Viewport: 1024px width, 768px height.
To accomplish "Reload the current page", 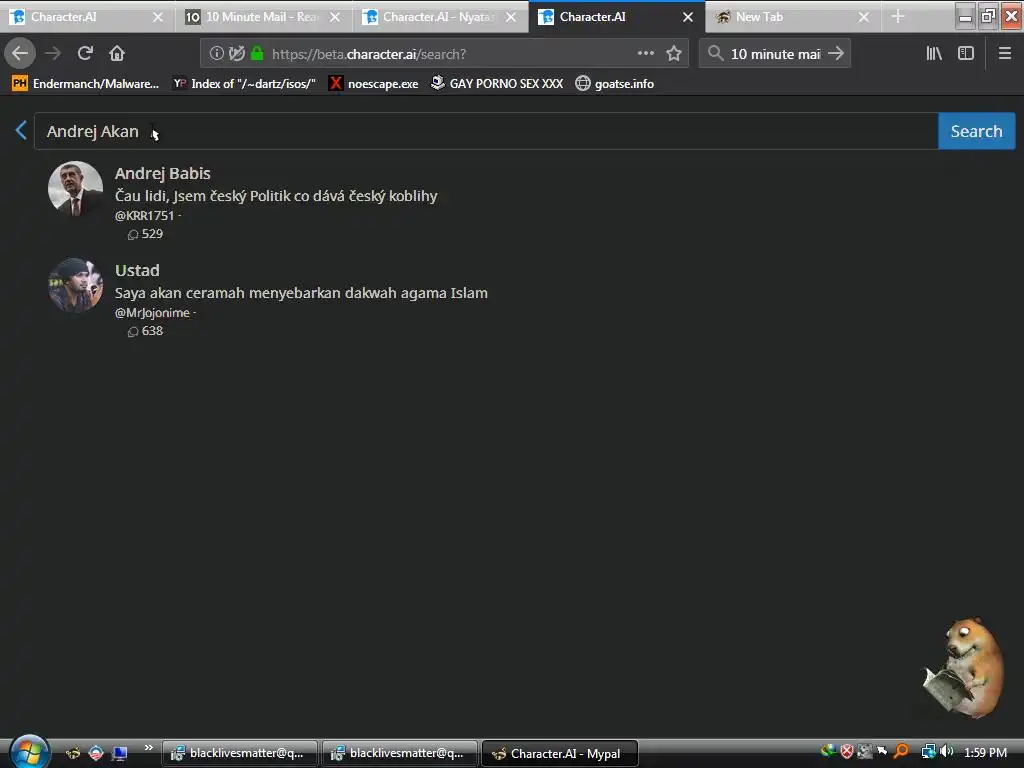I will (x=85, y=54).
